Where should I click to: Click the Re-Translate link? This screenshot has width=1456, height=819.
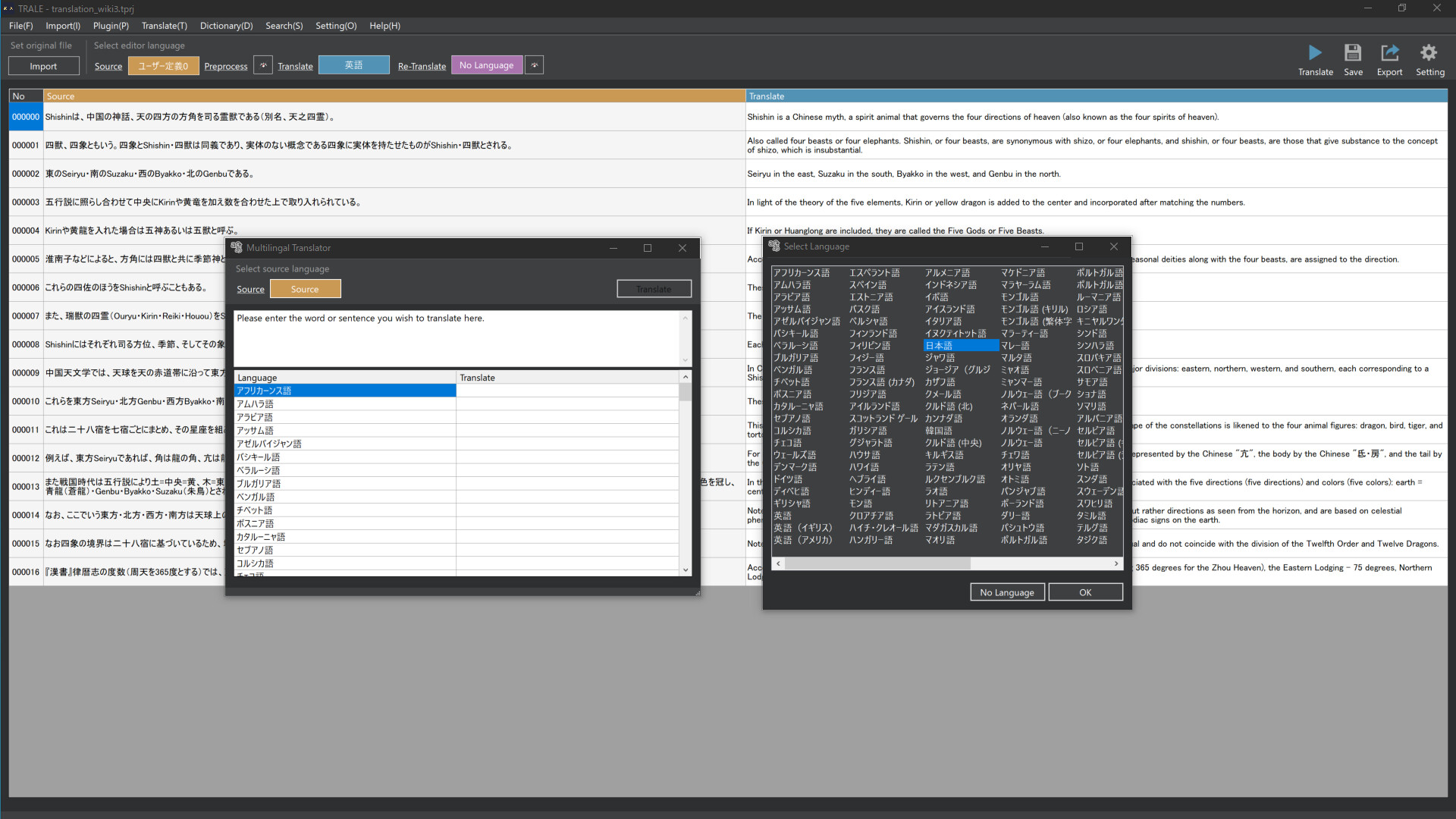421,66
